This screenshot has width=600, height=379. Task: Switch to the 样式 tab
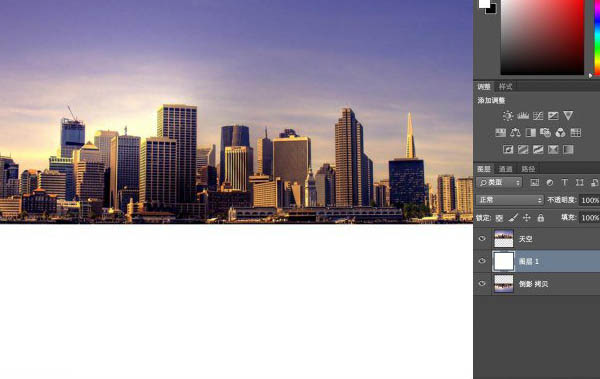click(505, 87)
